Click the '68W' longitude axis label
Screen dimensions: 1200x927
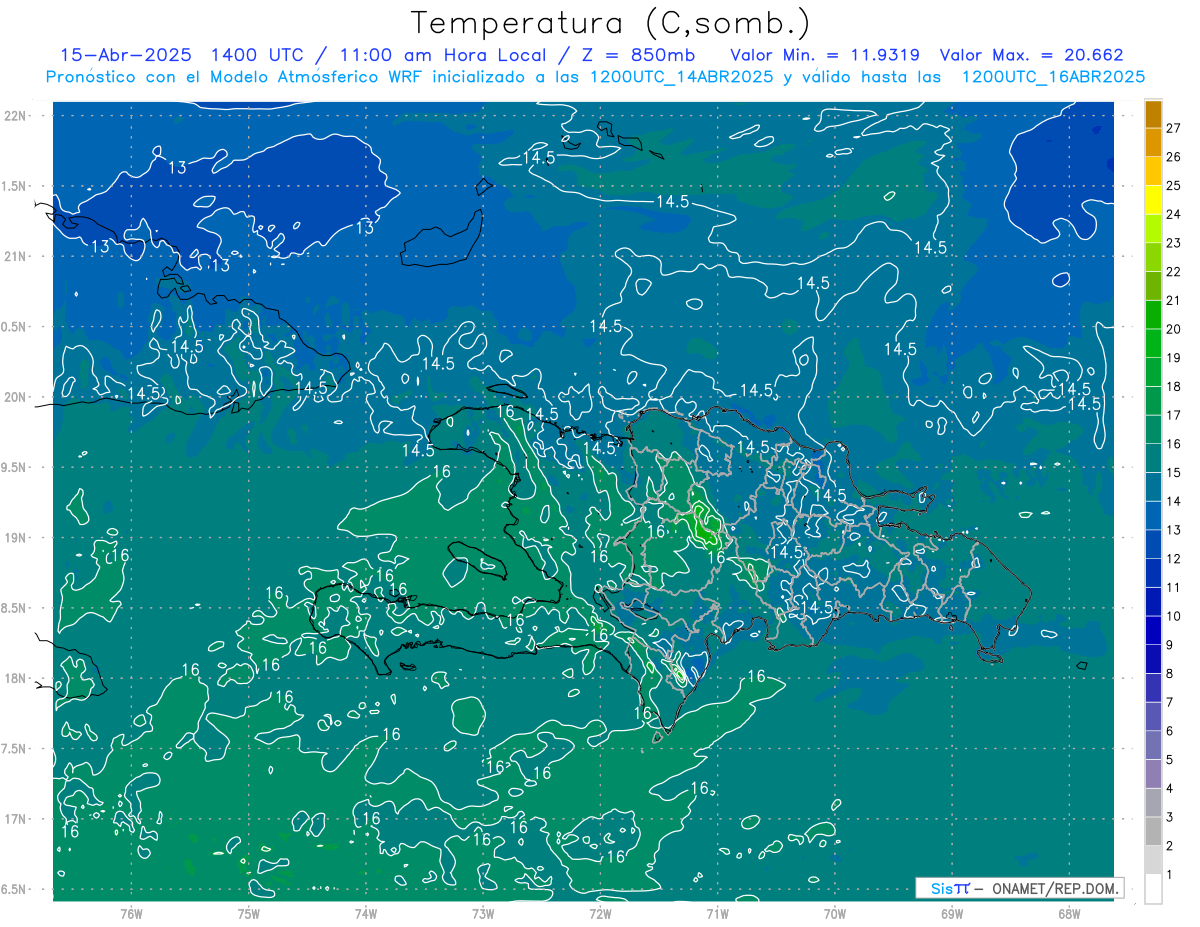click(1069, 913)
